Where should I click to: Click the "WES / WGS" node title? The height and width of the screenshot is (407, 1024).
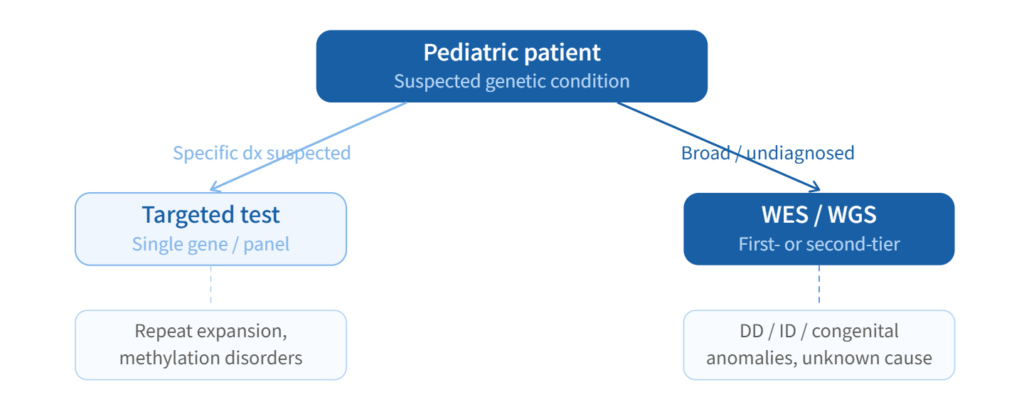(819, 215)
